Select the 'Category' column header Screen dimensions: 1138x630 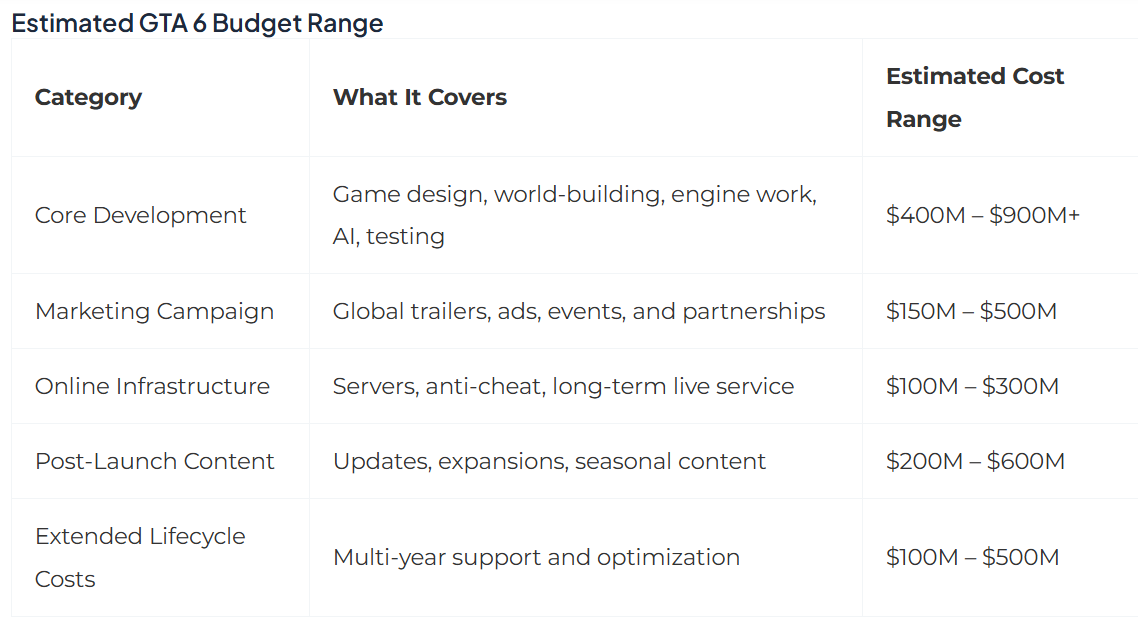[89, 97]
